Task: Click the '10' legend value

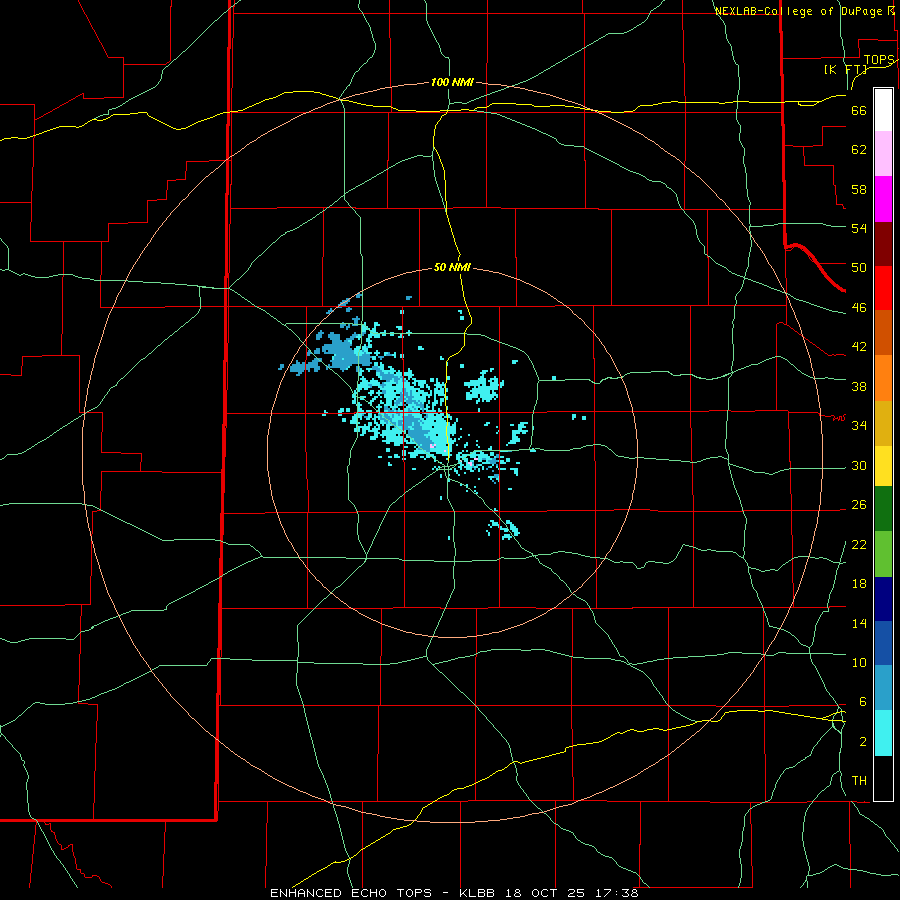Action: pyautogui.click(x=859, y=662)
